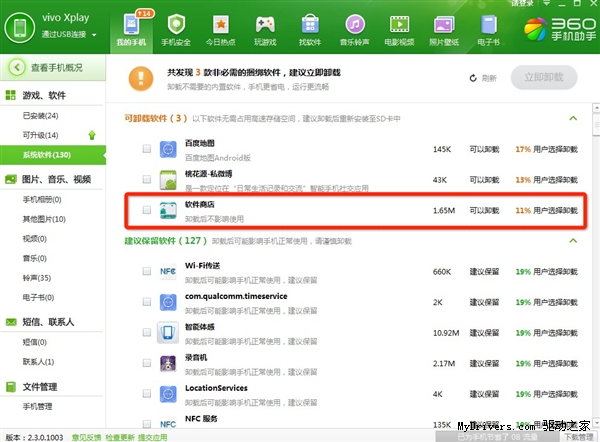
Task: Click the 智能体感 app icon
Action: coord(168,333)
